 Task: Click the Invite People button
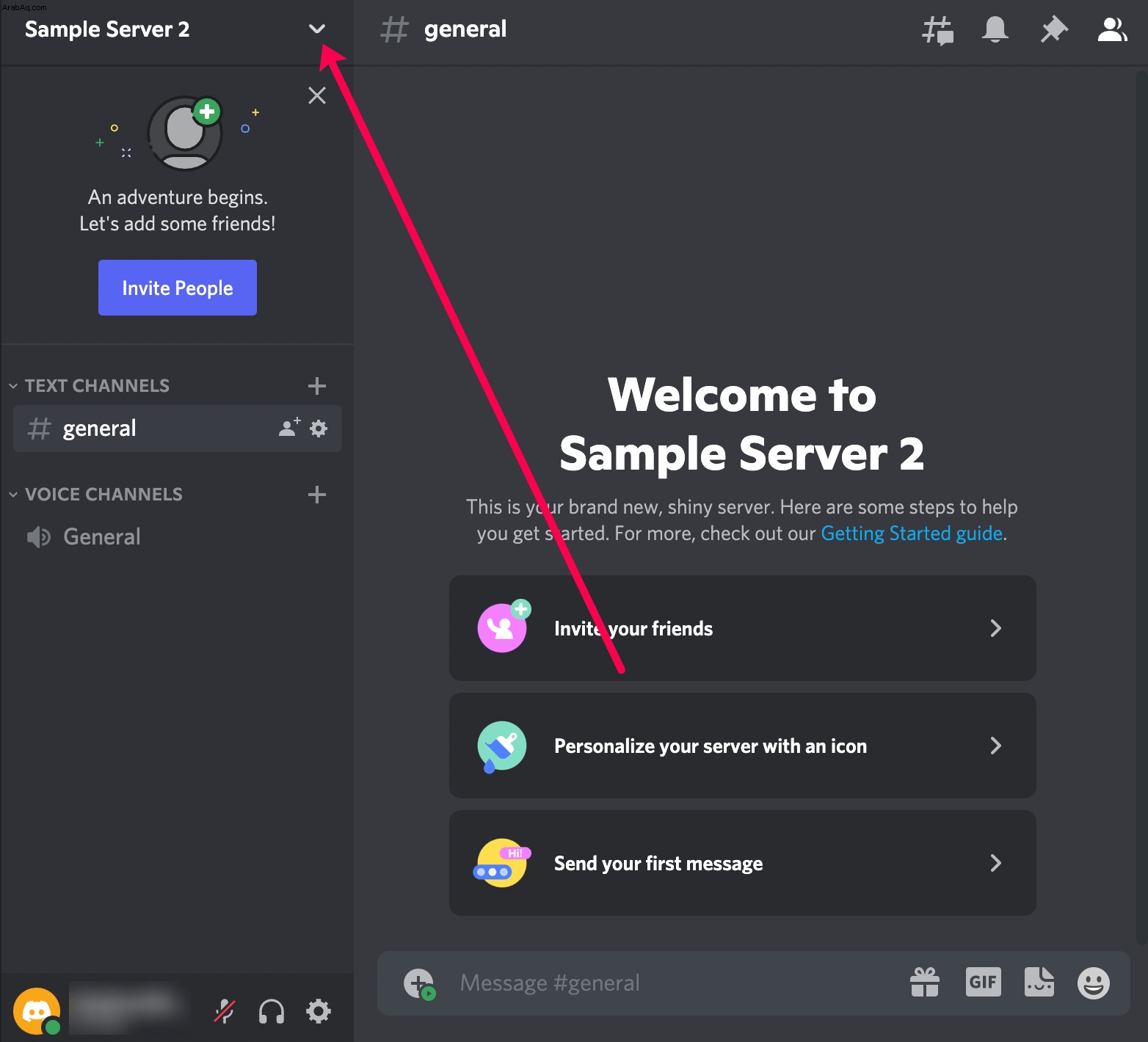[x=178, y=288]
